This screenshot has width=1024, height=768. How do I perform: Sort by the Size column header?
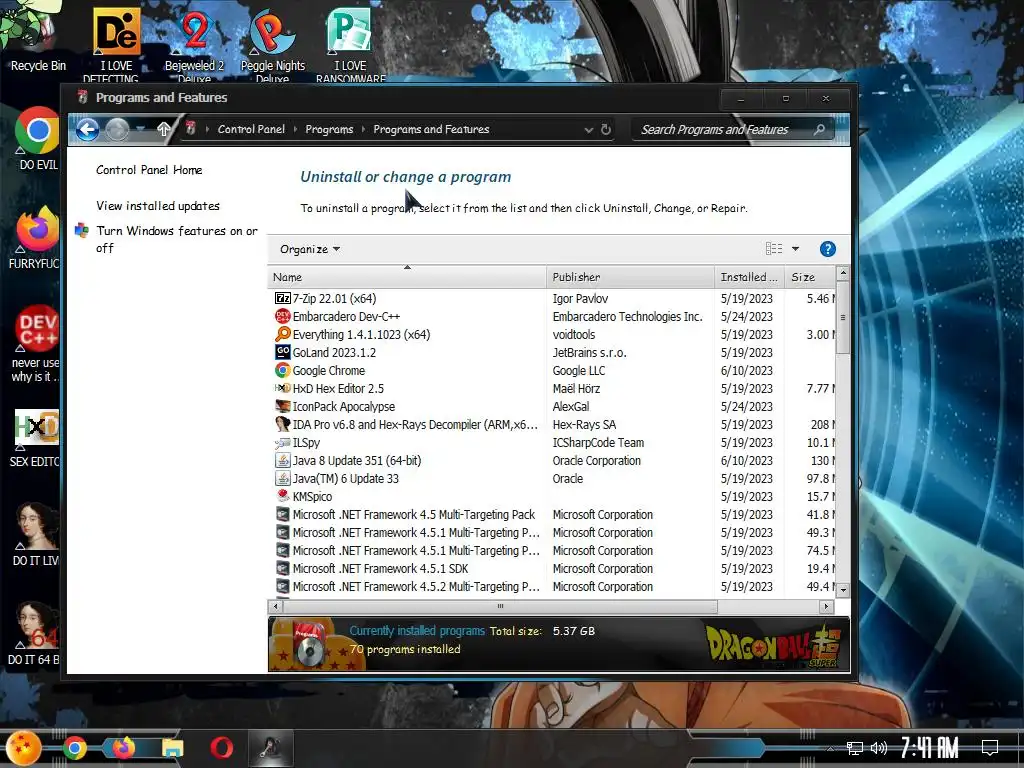pyautogui.click(x=810, y=277)
